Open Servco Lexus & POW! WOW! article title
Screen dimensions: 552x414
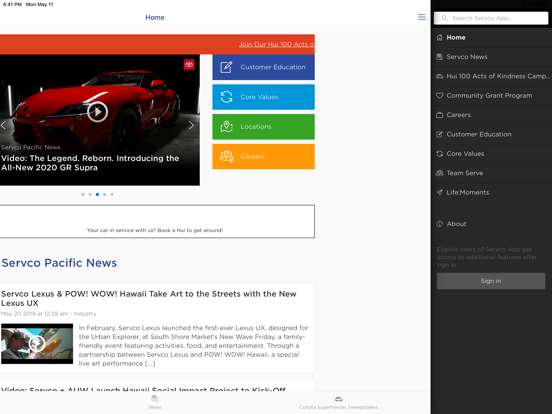(x=149, y=299)
